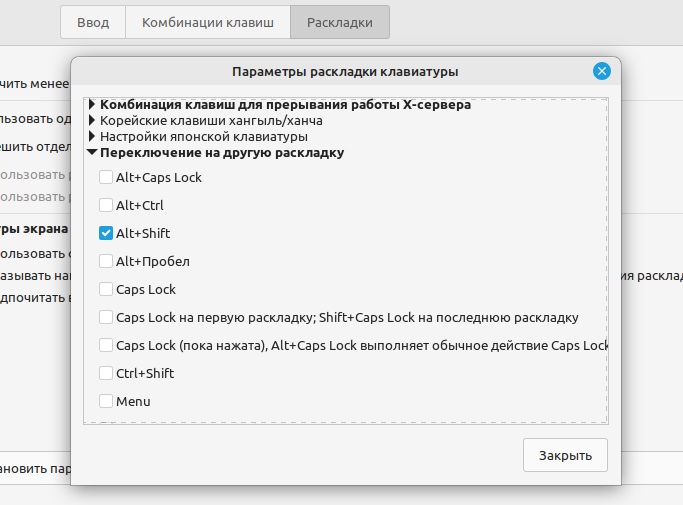Viewport: 683px width, 505px height.
Task: Enable the Alt+Пробел checkbox
Action: coord(106,261)
